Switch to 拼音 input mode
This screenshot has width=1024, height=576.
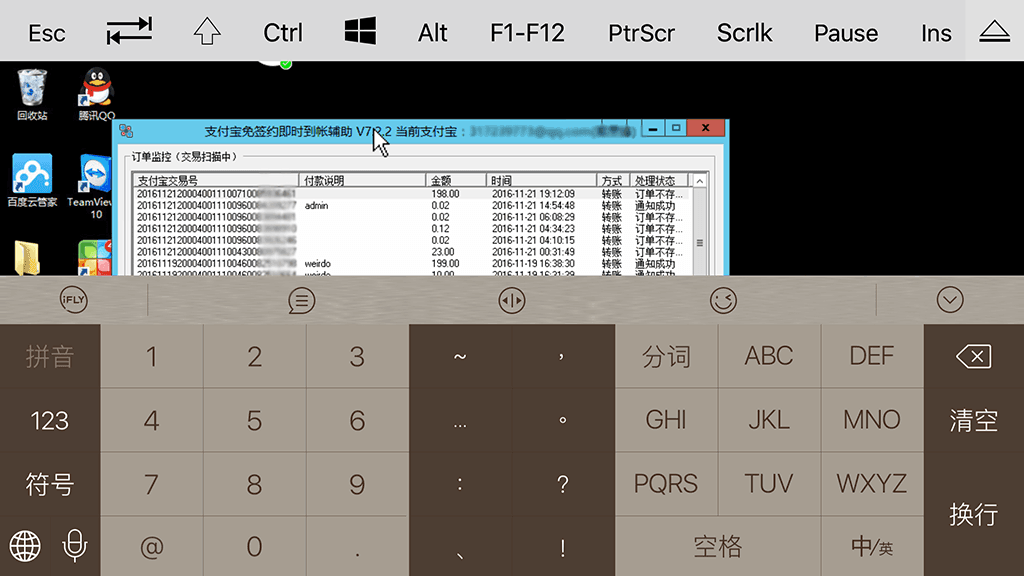tap(50, 357)
